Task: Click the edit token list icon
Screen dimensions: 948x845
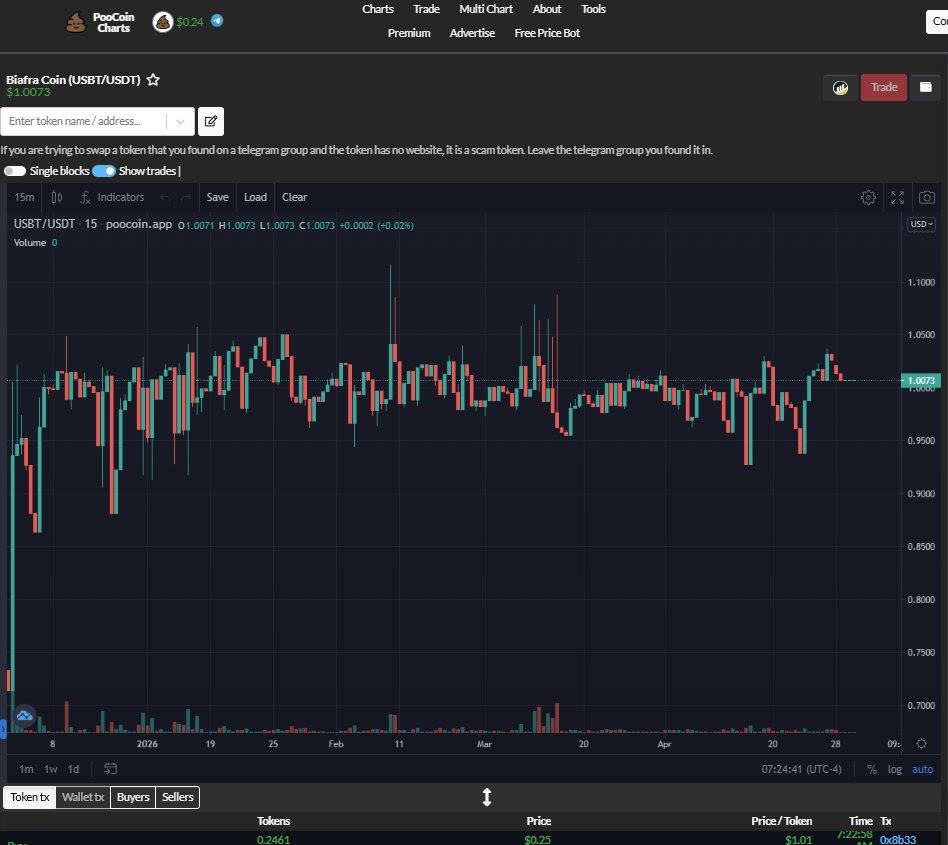Action: 210,121
